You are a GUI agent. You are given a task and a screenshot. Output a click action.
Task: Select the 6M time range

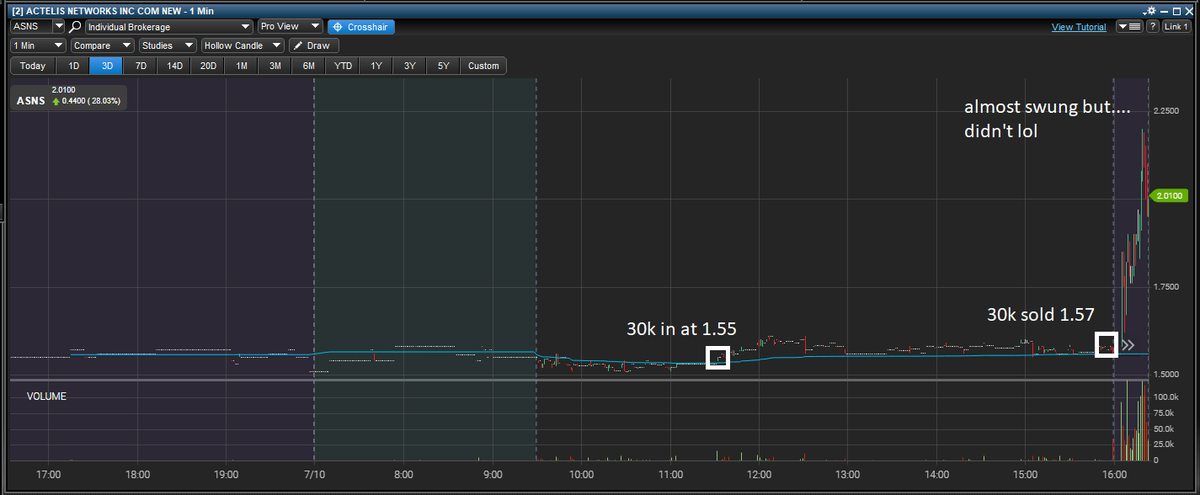click(309, 66)
